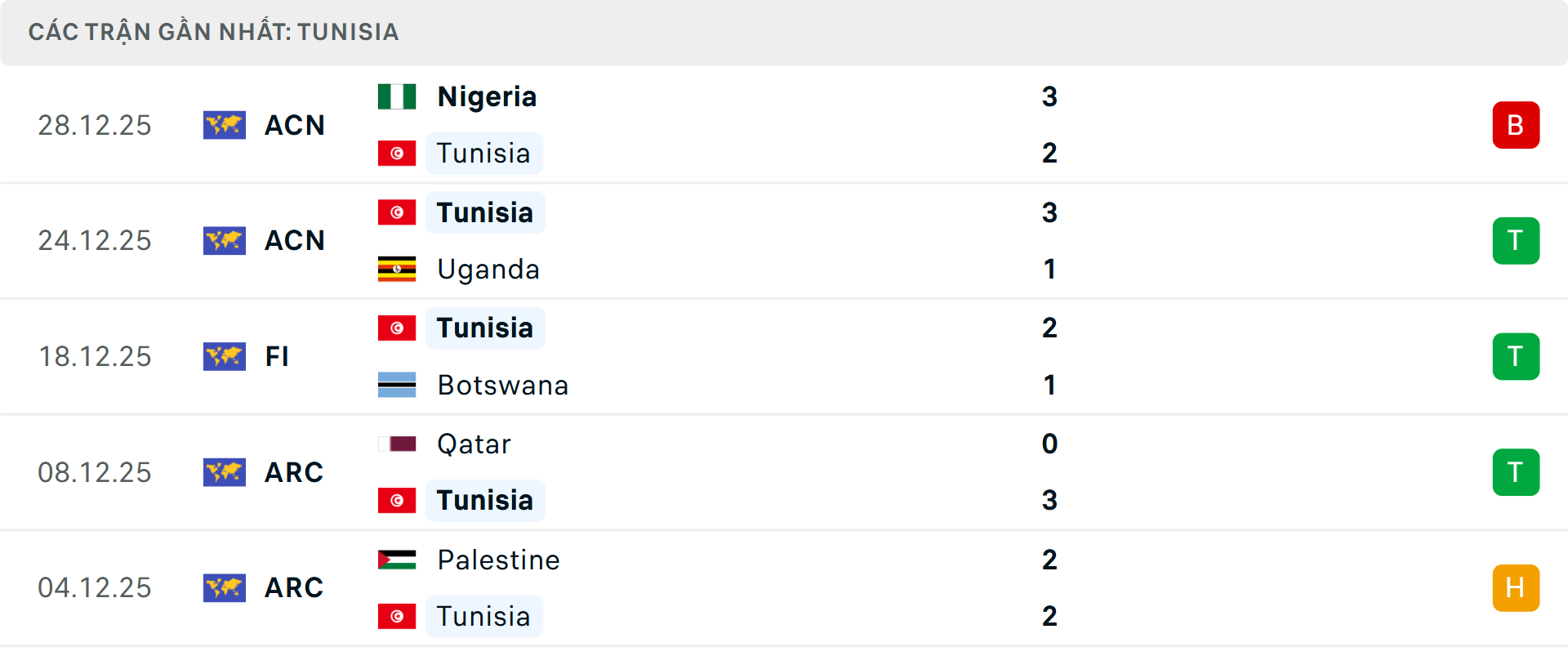This screenshot has width=1568, height=647.
Task: Click the green T badge for Qatar match
Action: click(1515, 472)
